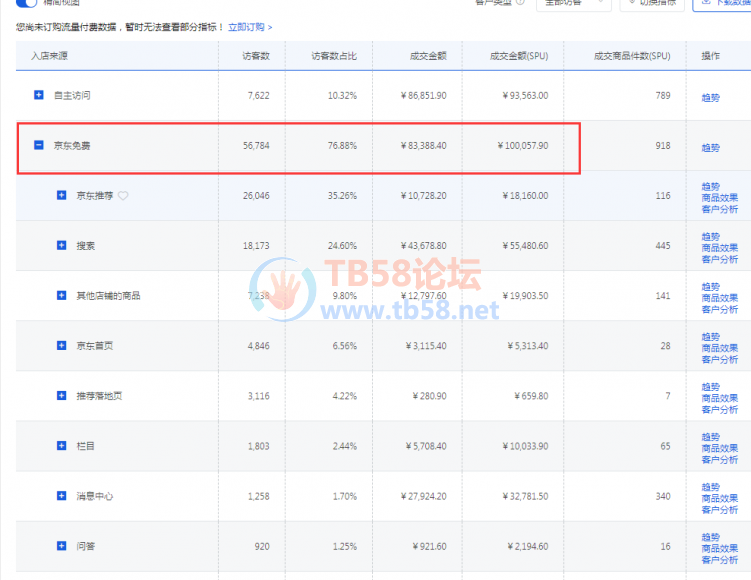
Task: View 客户分析 for the 其他店铺的商品 row
Action: [719, 309]
